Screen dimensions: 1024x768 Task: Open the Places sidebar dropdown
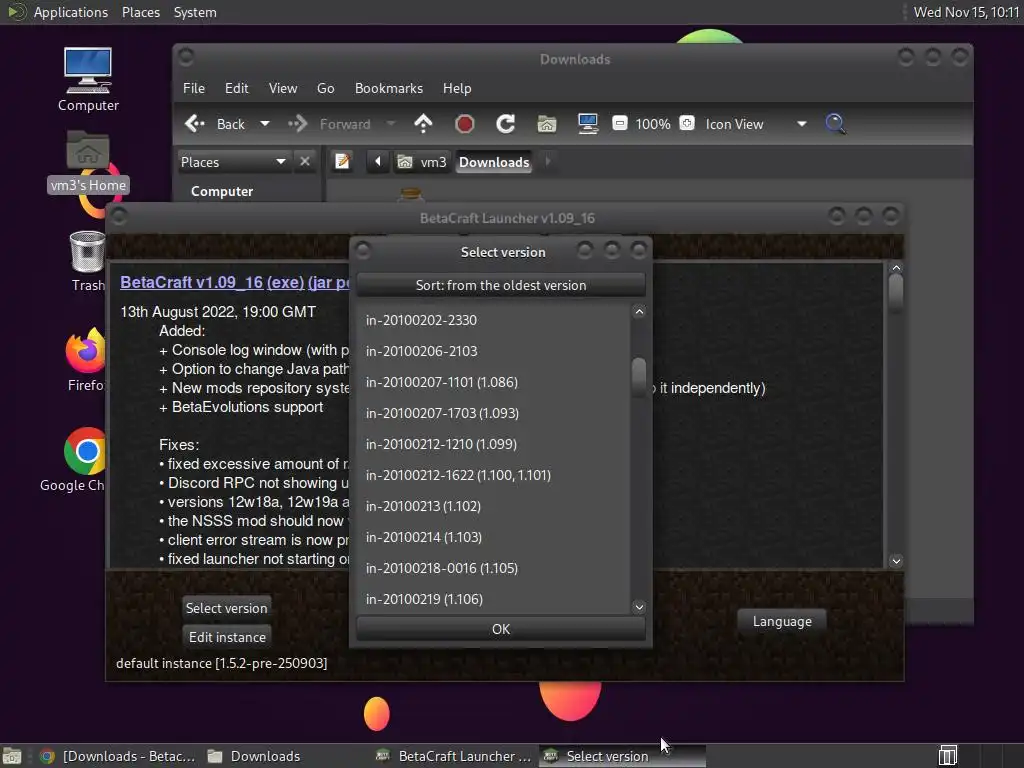point(233,162)
